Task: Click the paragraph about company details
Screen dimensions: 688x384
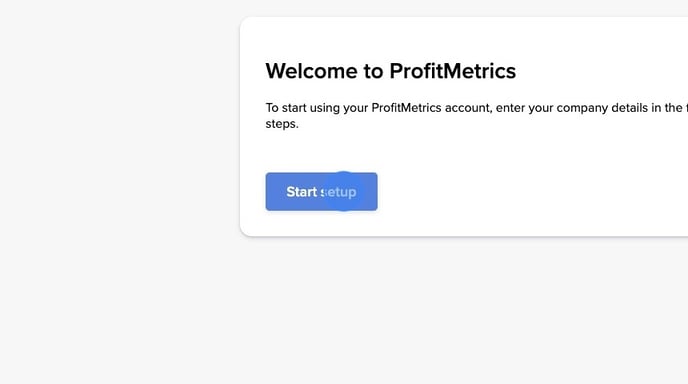Action: tap(477, 116)
